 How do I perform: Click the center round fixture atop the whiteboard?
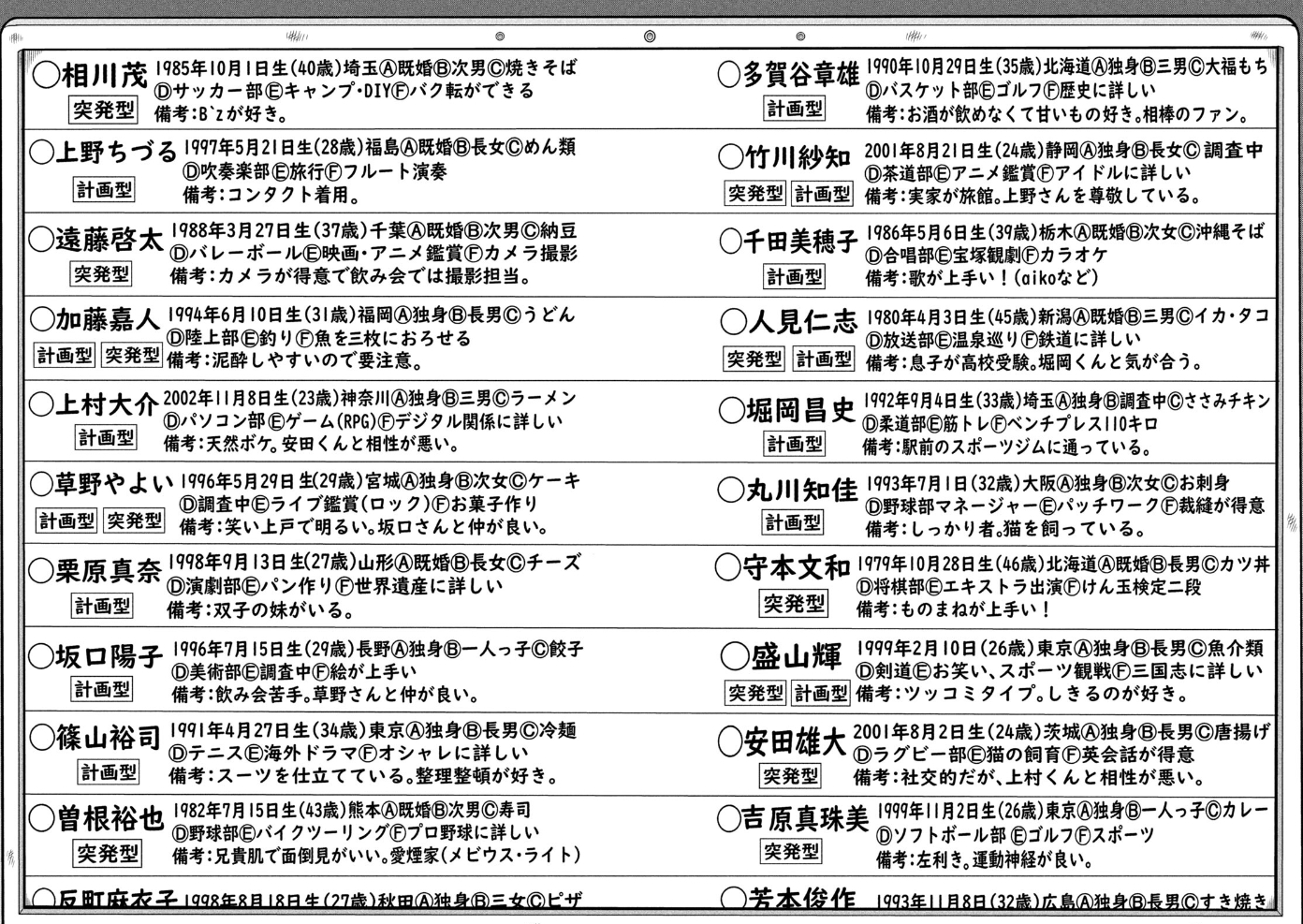coord(650,37)
